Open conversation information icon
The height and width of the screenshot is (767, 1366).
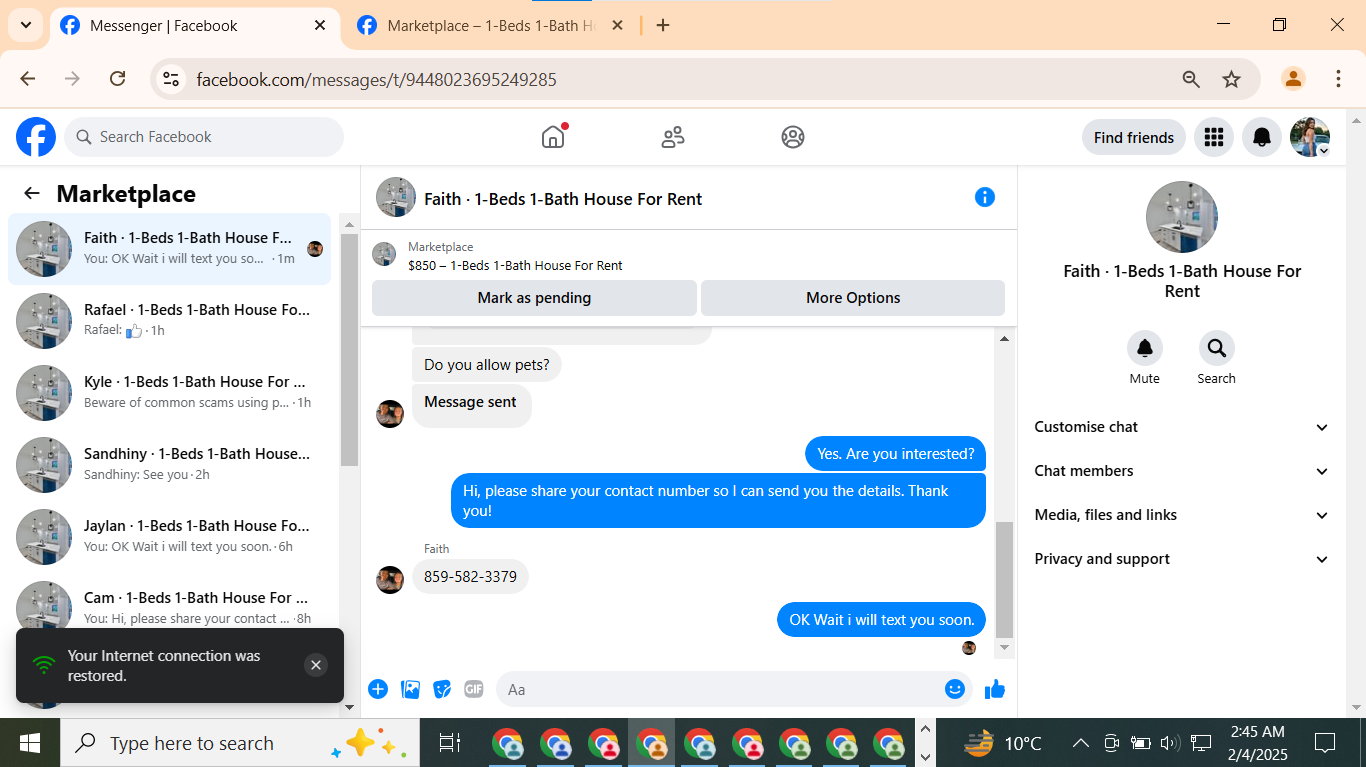(x=985, y=197)
